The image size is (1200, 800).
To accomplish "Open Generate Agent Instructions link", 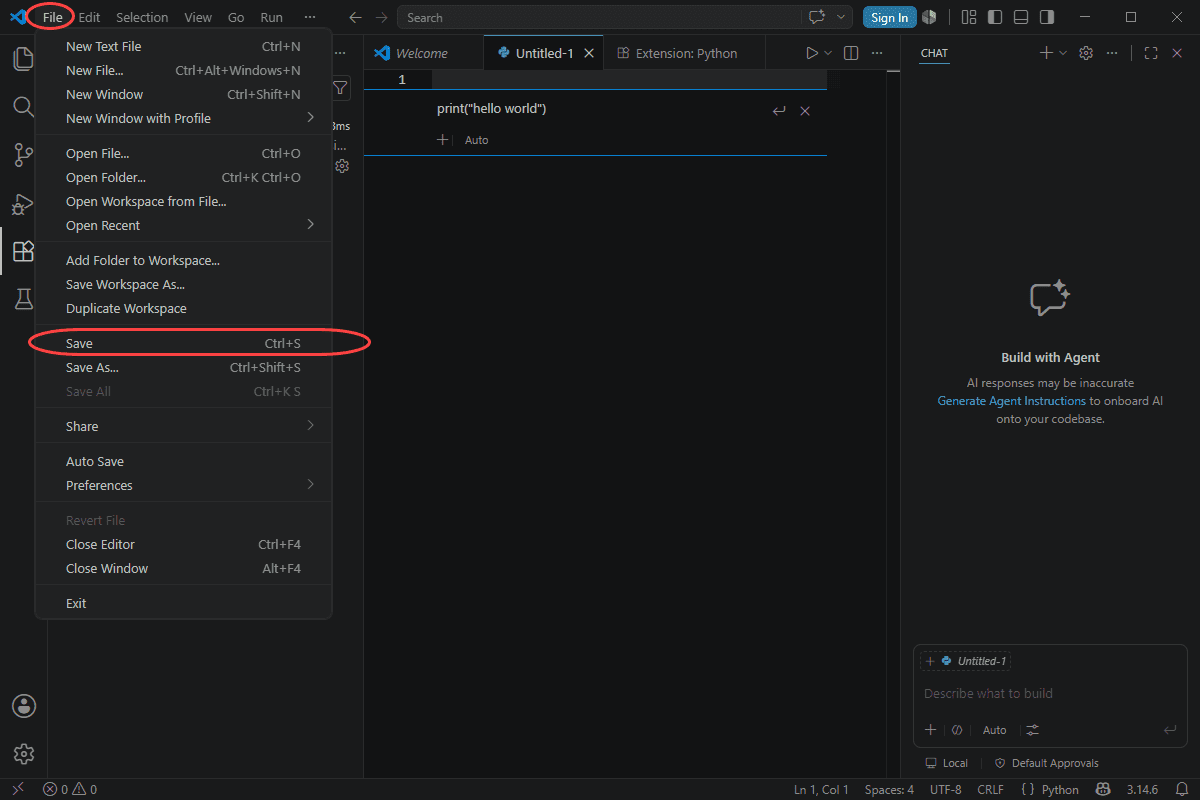I will pyautogui.click(x=1011, y=401).
